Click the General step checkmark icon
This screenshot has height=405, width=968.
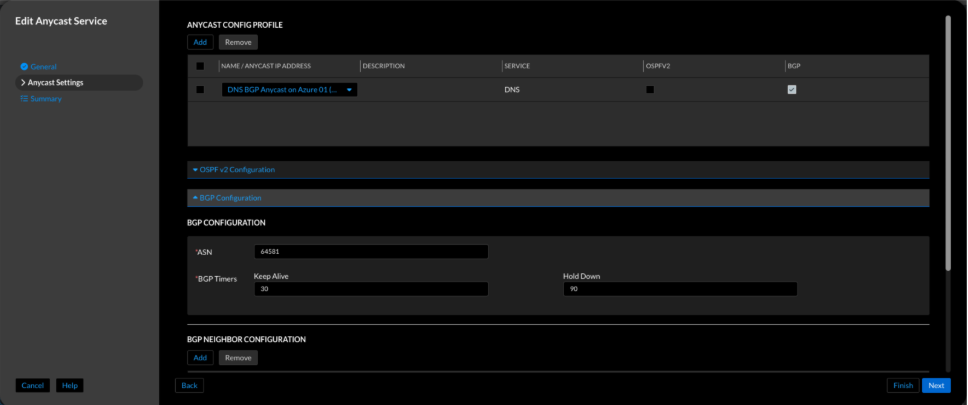(x=23, y=67)
